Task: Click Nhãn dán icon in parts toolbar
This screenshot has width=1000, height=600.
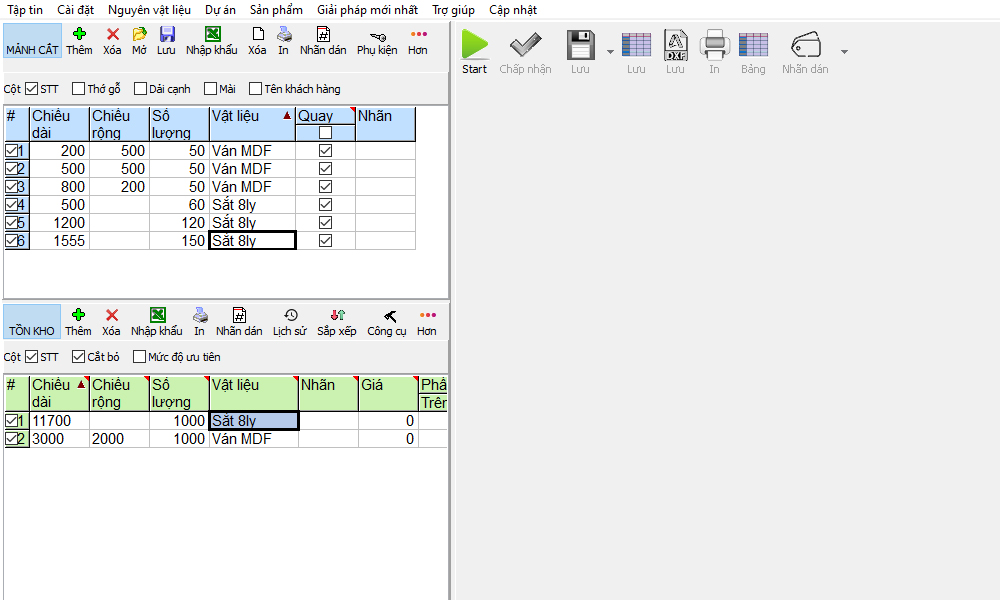Action: [x=322, y=35]
